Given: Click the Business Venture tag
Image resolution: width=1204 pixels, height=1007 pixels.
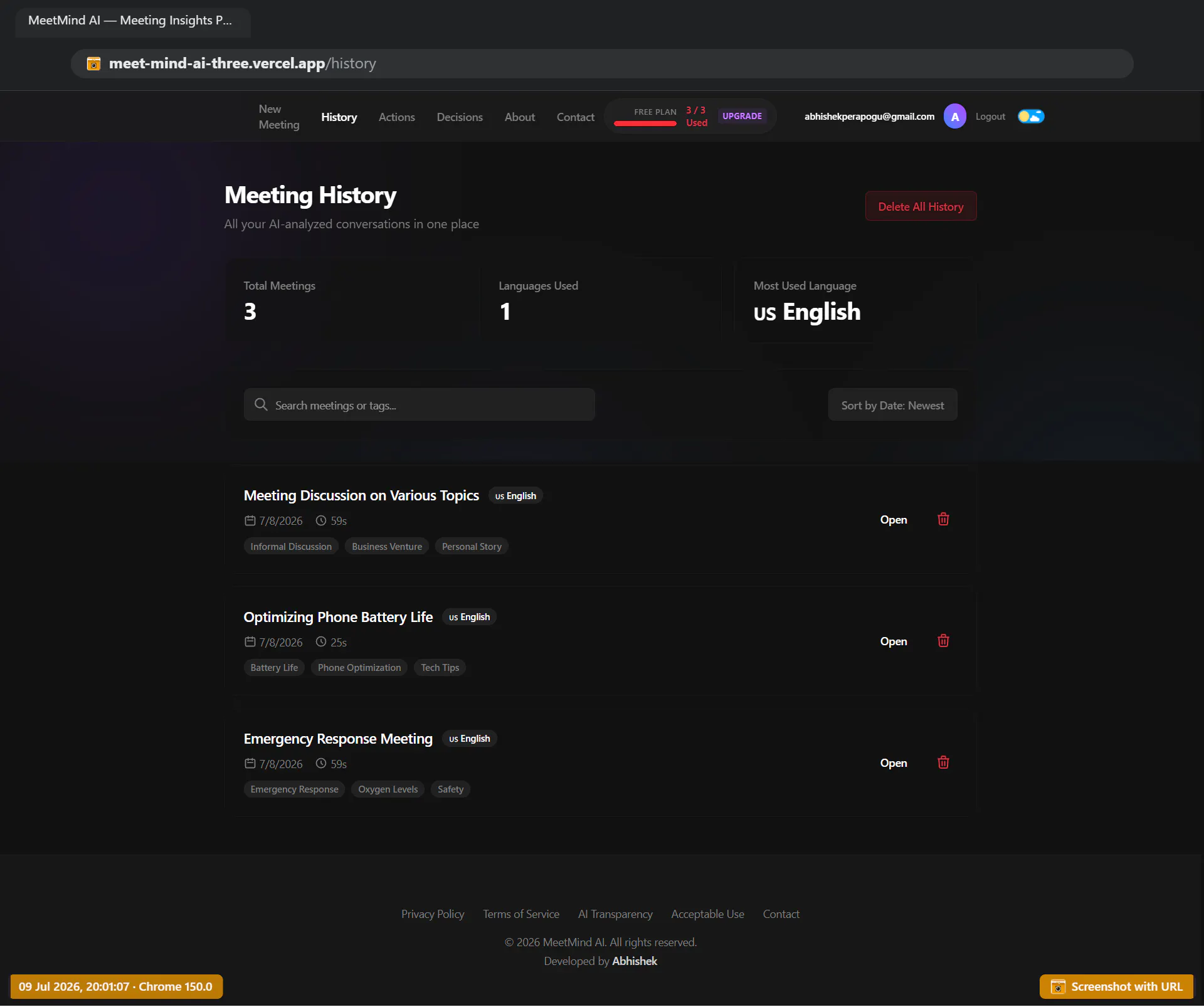Looking at the screenshot, I should coord(387,547).
